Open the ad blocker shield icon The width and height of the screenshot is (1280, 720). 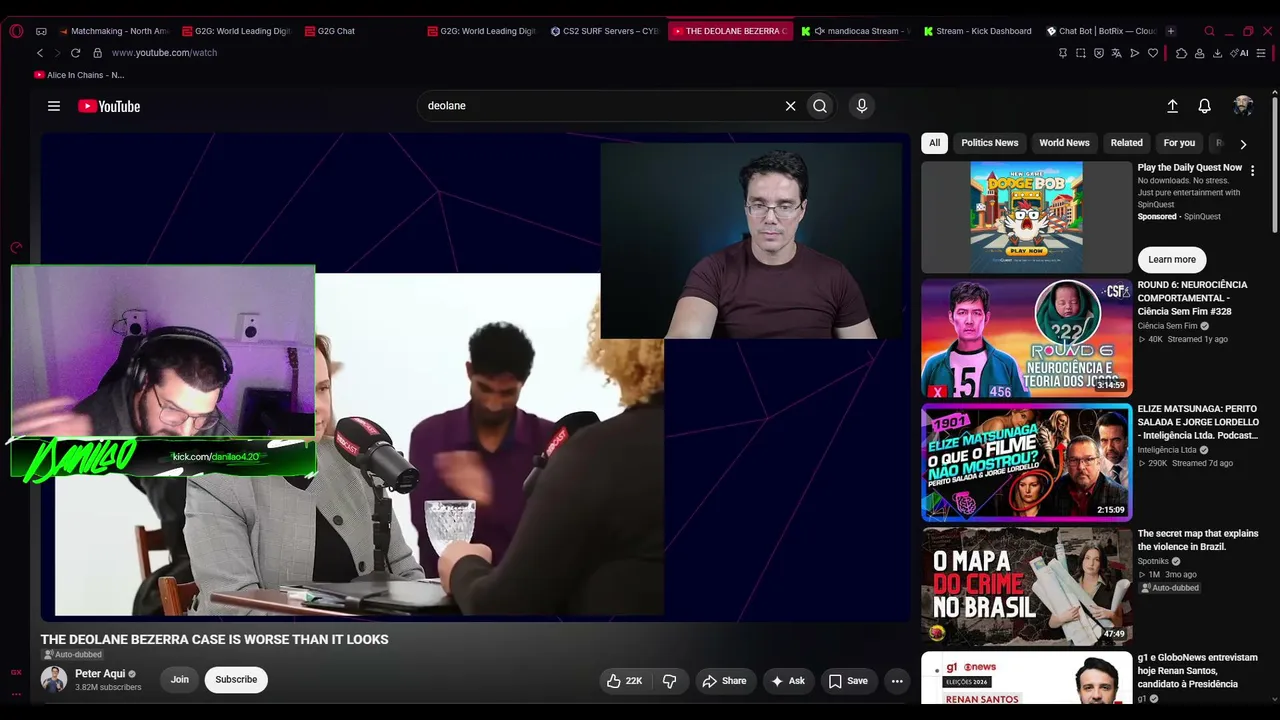pyautogui.click(x=1099, y=53)
